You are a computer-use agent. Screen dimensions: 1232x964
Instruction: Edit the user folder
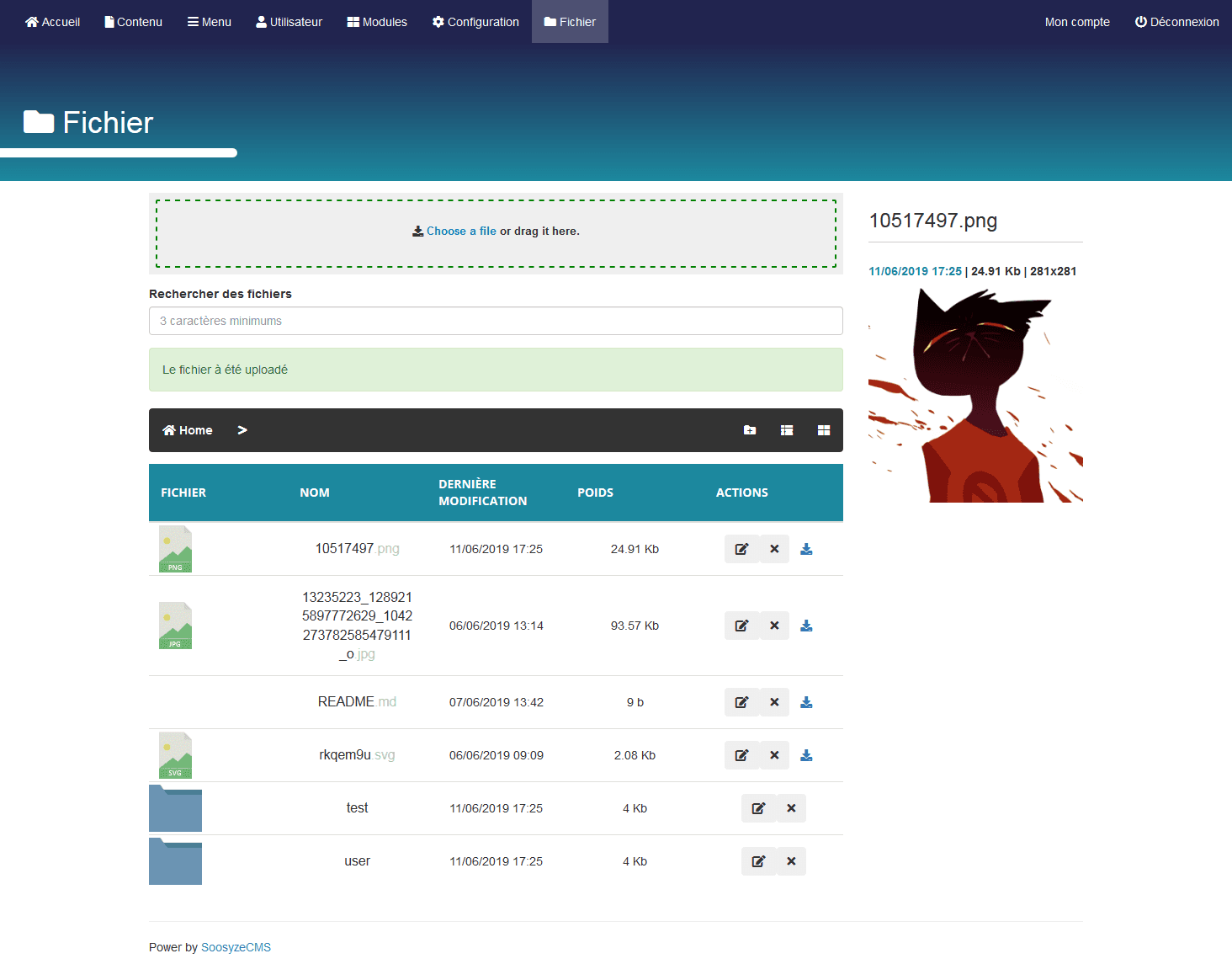[x=758, y=861]
